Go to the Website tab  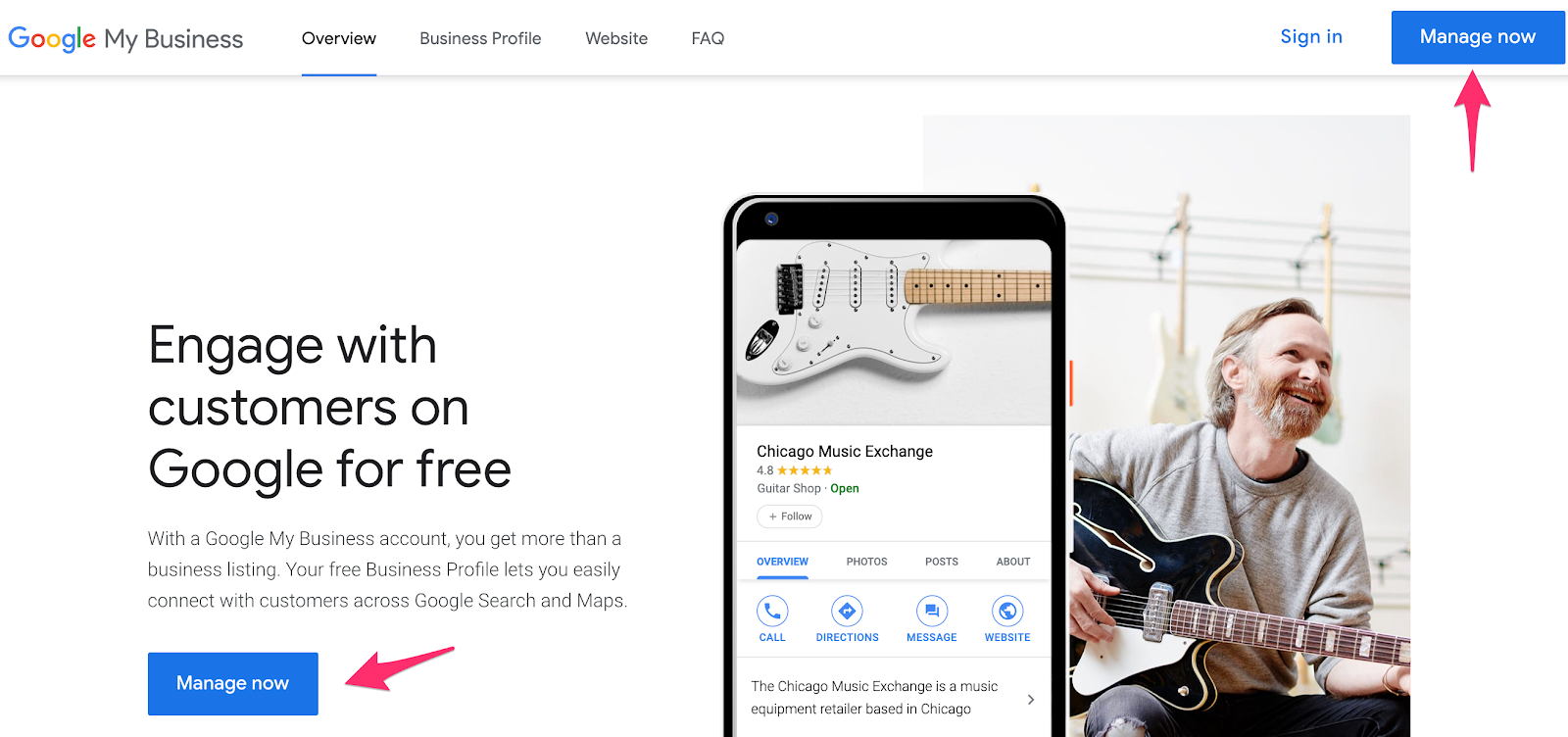coord(616,38)
